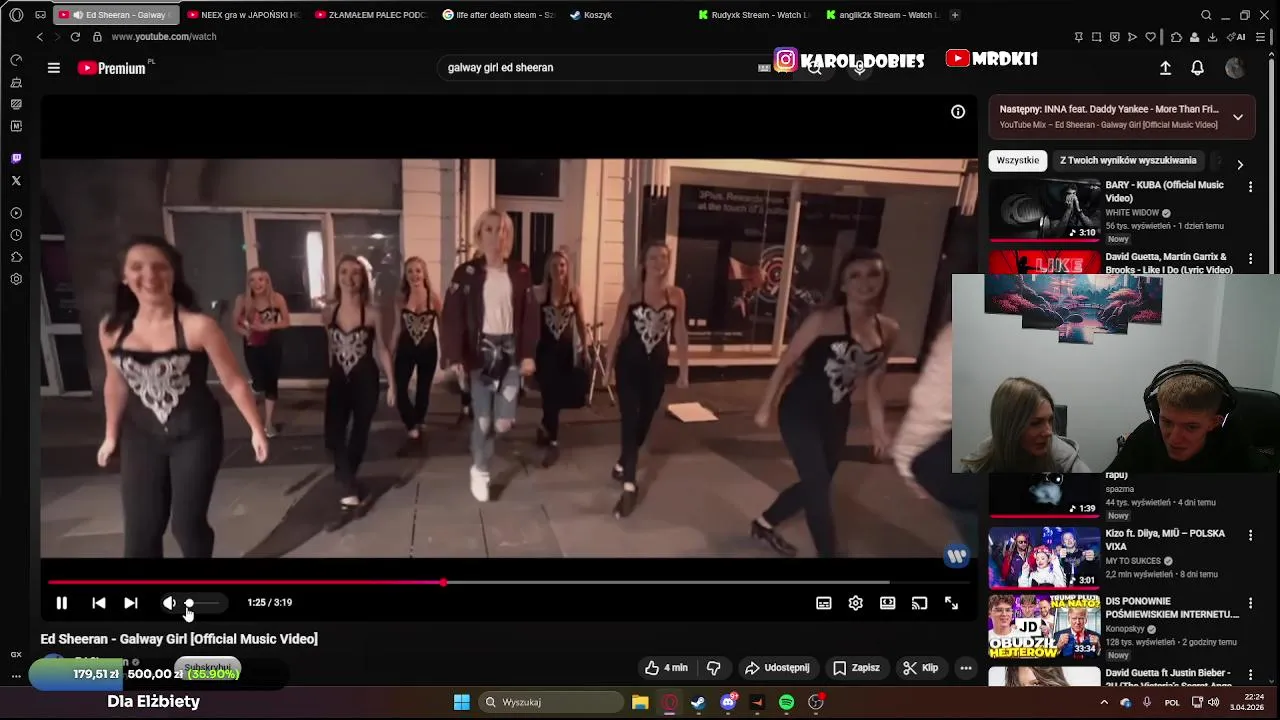The image size is (1280, 720).
Task: Switch the player to theater mode
Action: pyautogui.click(x=887, y=603)
